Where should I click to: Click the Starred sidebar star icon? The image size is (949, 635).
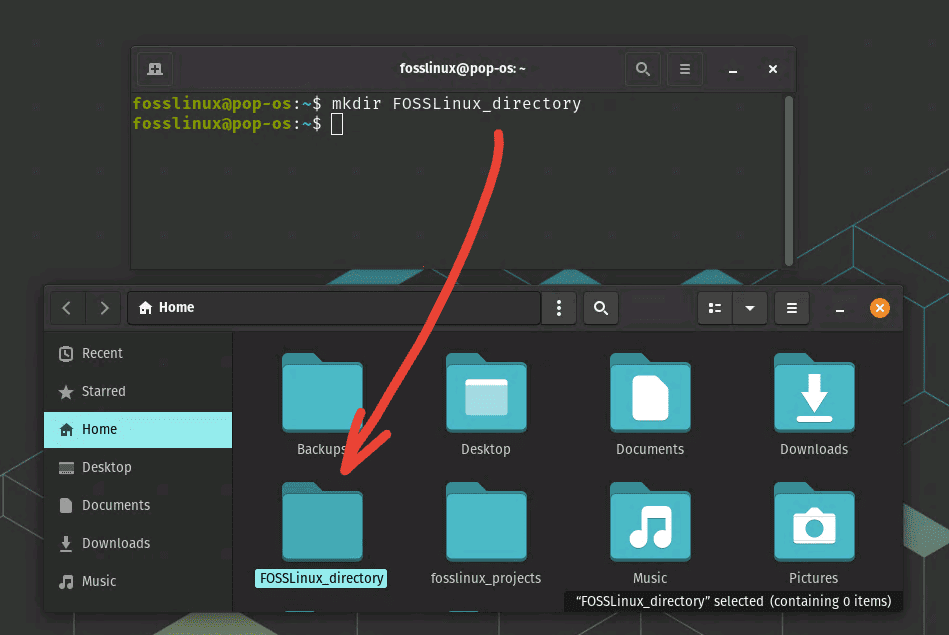tap(67, 391)
